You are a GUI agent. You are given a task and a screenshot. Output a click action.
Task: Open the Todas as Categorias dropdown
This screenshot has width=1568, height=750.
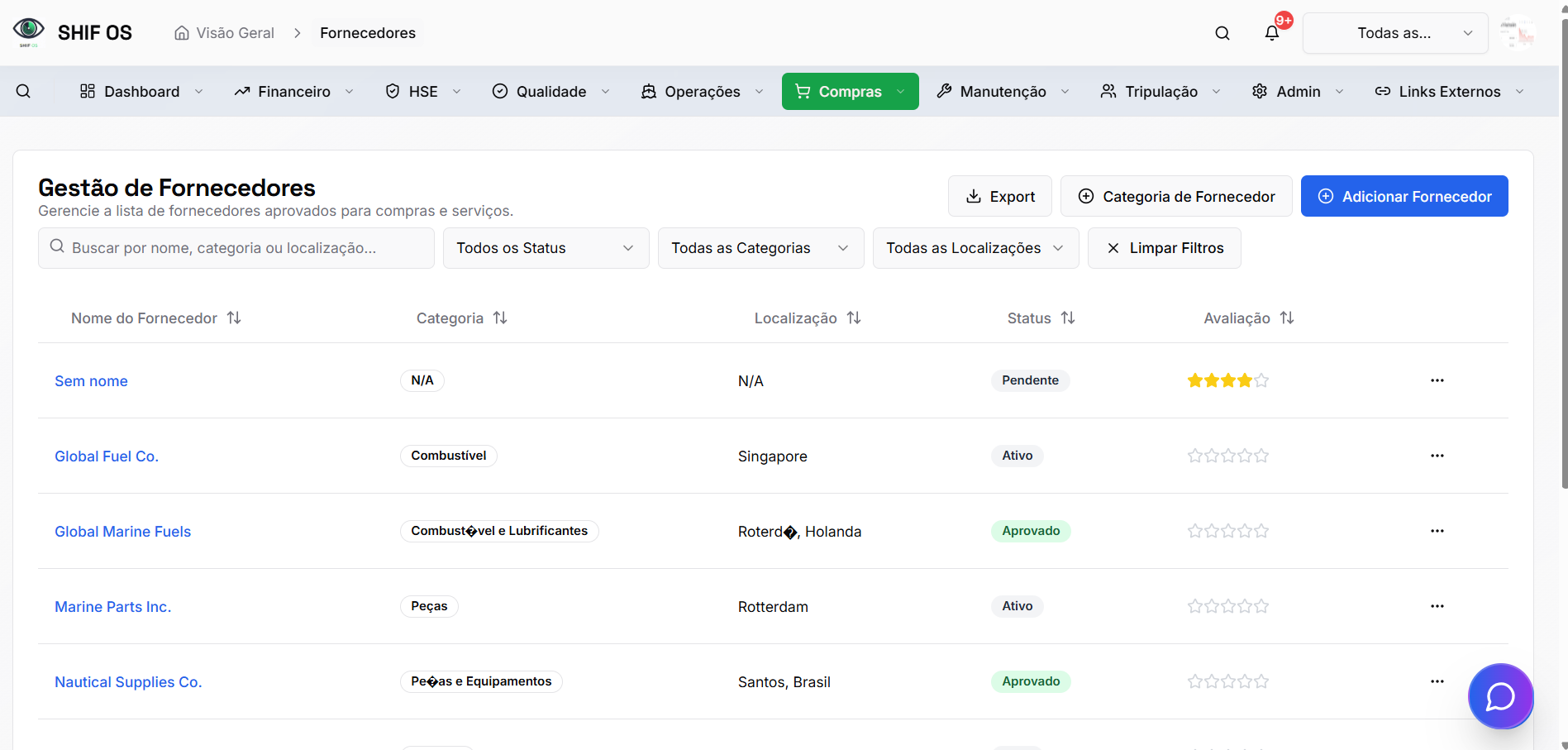(760, 248)
